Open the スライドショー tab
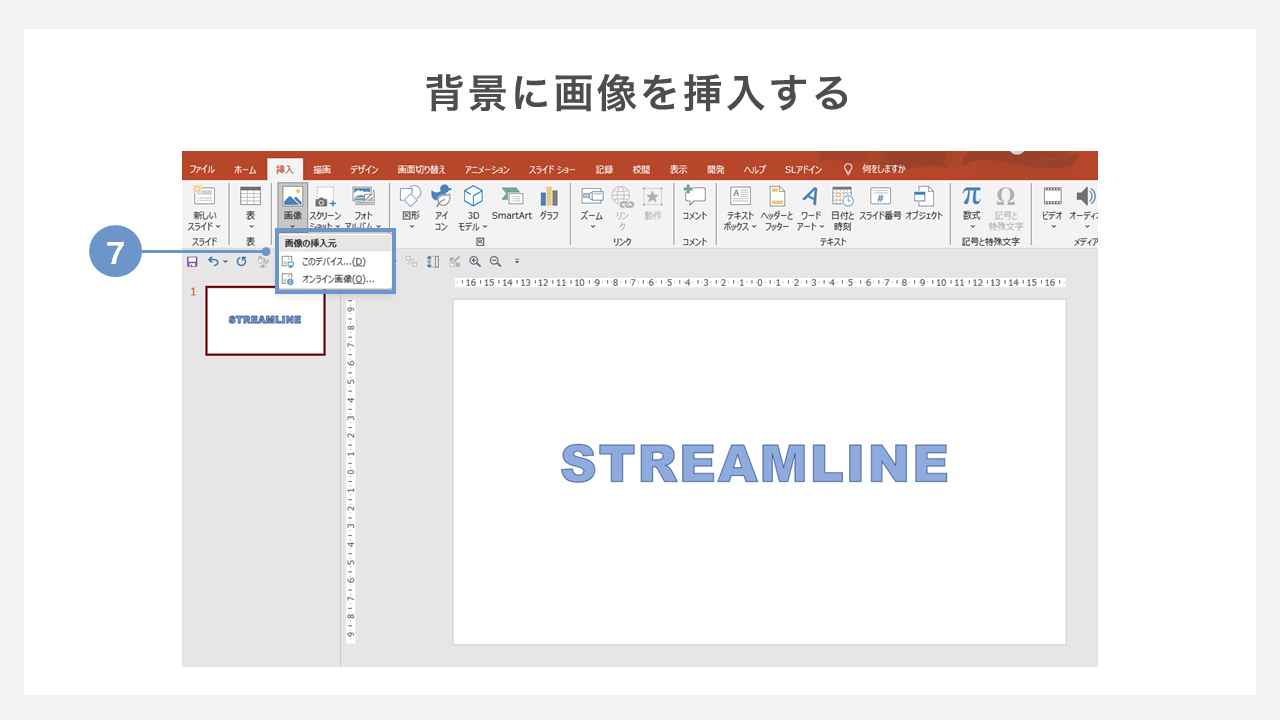The height and width of the screenshot is (720, 1280). coord(553,169)
